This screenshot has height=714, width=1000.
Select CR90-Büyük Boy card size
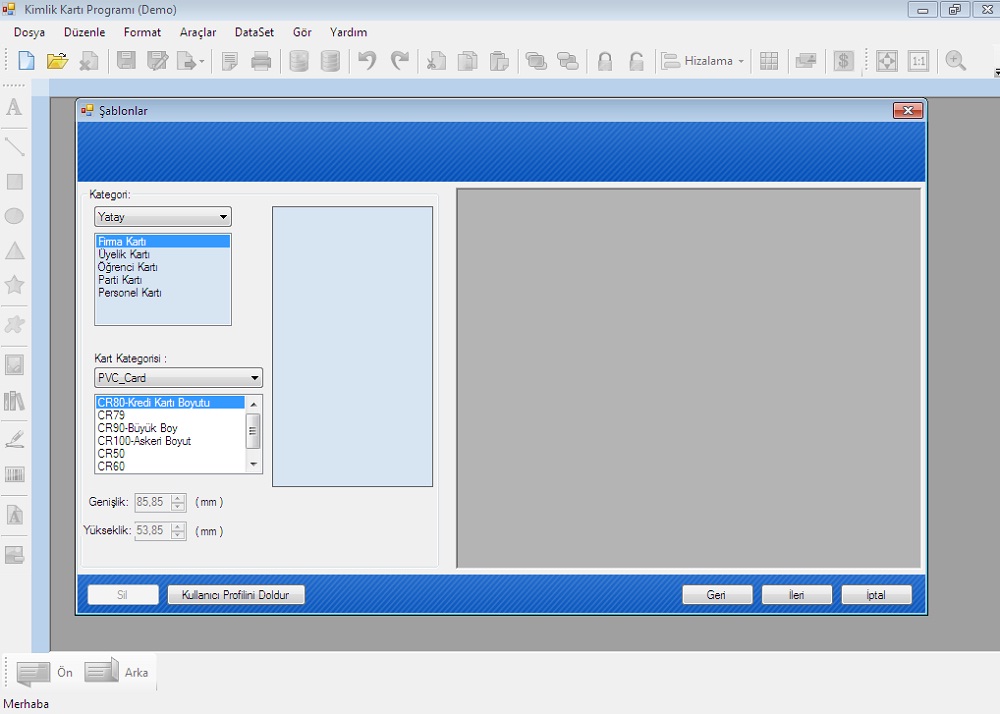(170, 428)
